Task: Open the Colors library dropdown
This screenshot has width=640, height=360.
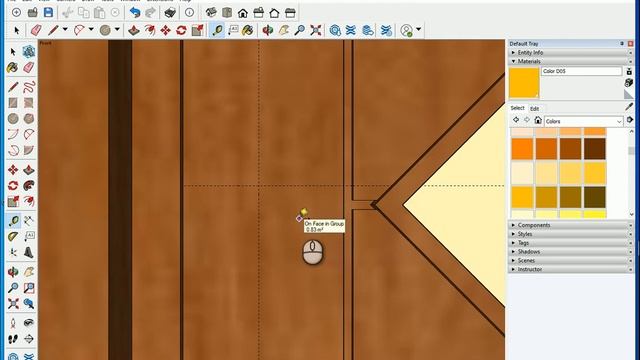Action: [584, 121]
